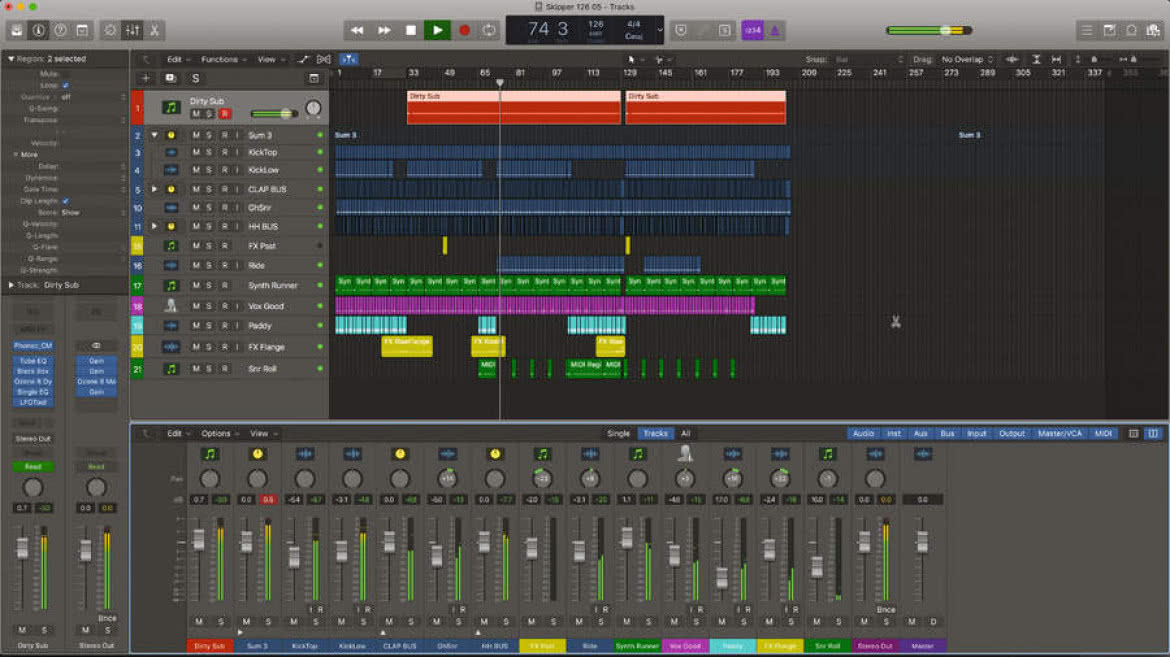The height and width of the screenshot is (657, 1170).
Task: Rewind the playhead
Action: [357, 31]
